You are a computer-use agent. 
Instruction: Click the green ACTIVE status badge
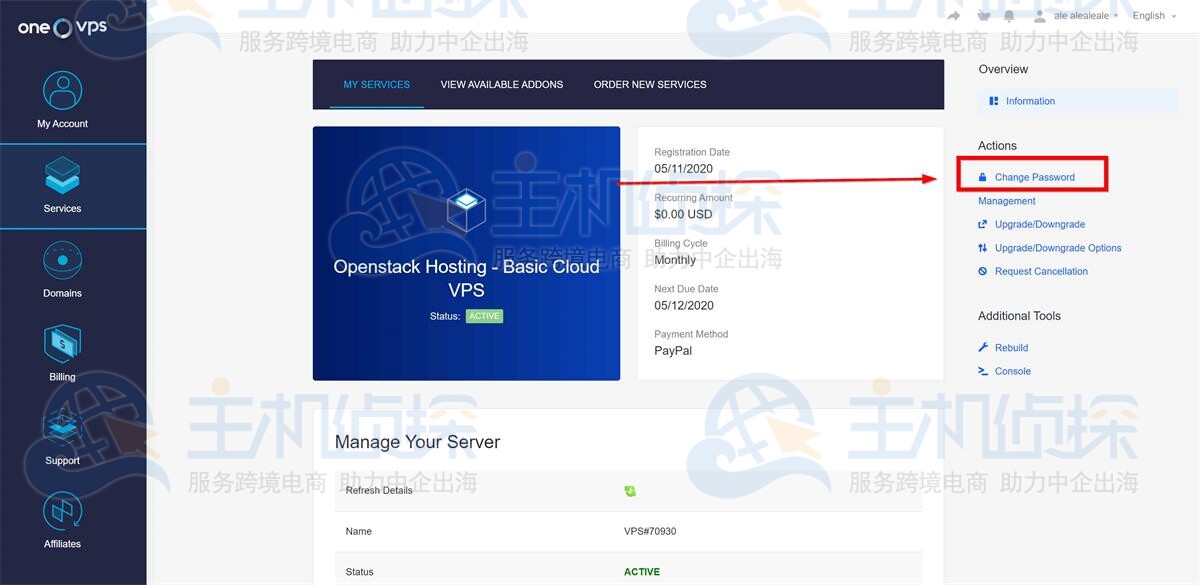pyautogui.click(x=484, y=315)
